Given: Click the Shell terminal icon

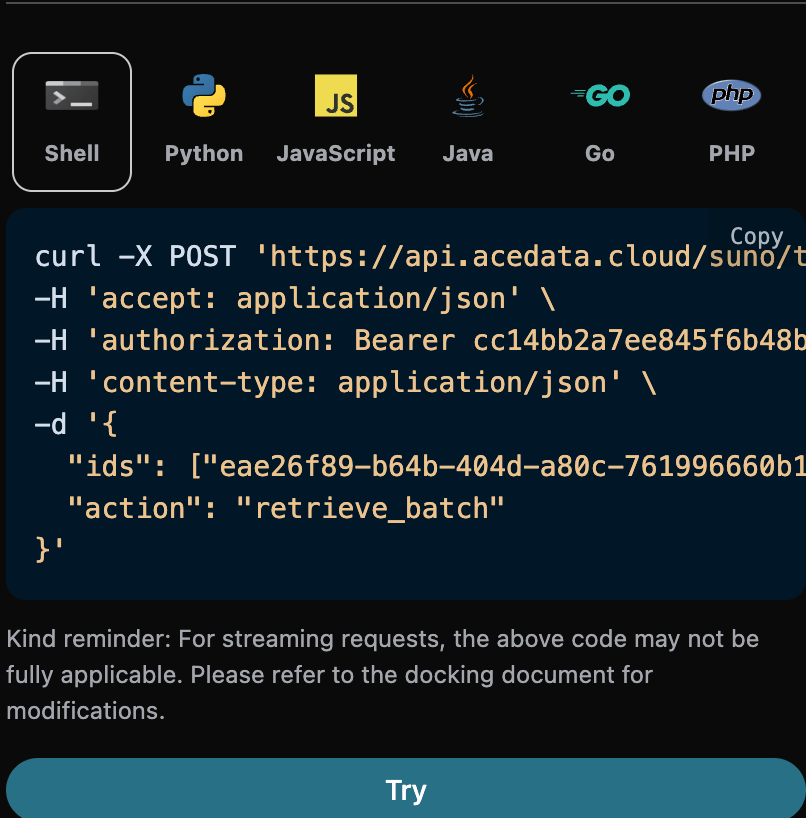Looking at the screenshot, I should (72, 97).
